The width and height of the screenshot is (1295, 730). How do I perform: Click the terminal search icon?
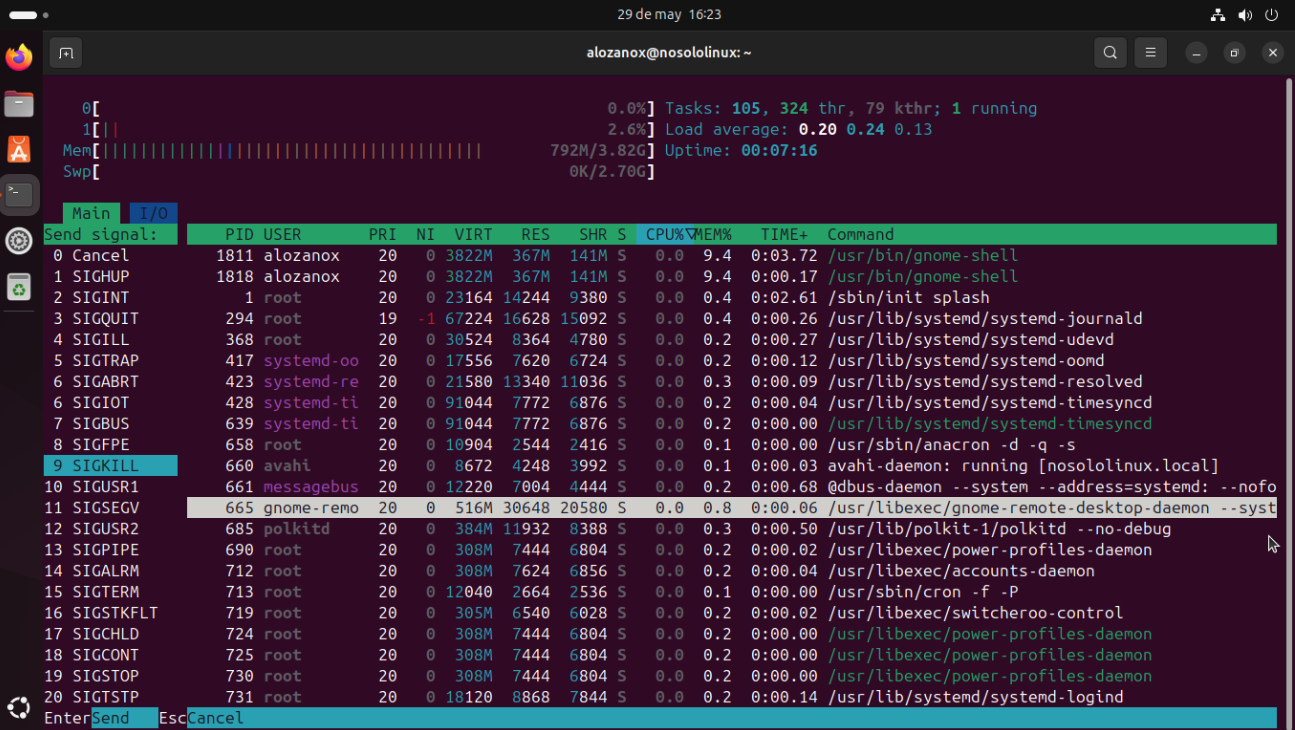[1110, 53]
